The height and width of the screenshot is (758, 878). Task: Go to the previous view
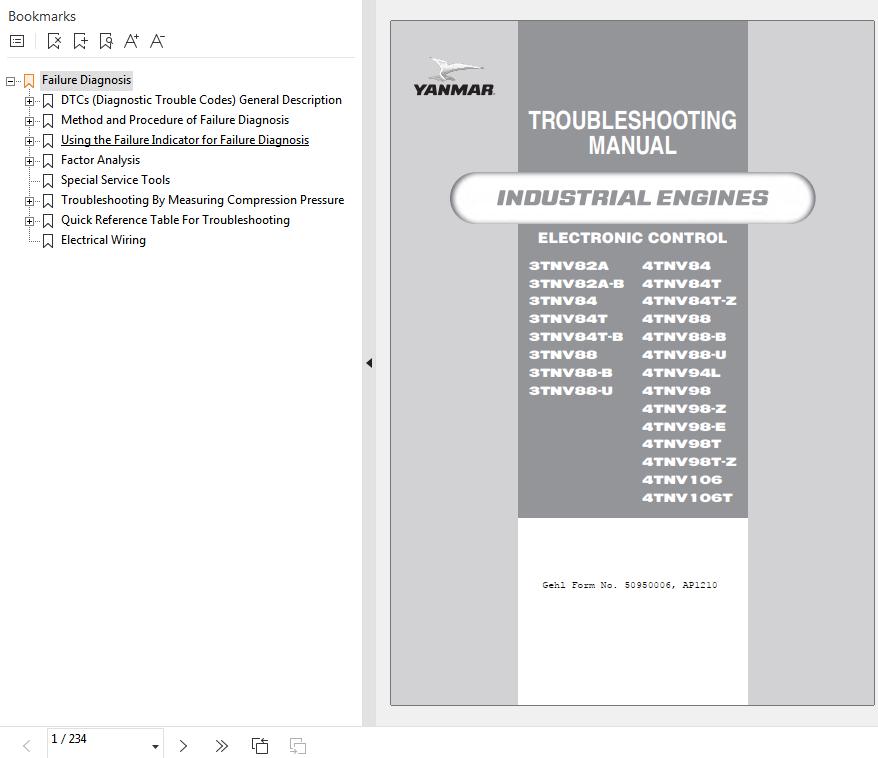click(x=260, y=746)
